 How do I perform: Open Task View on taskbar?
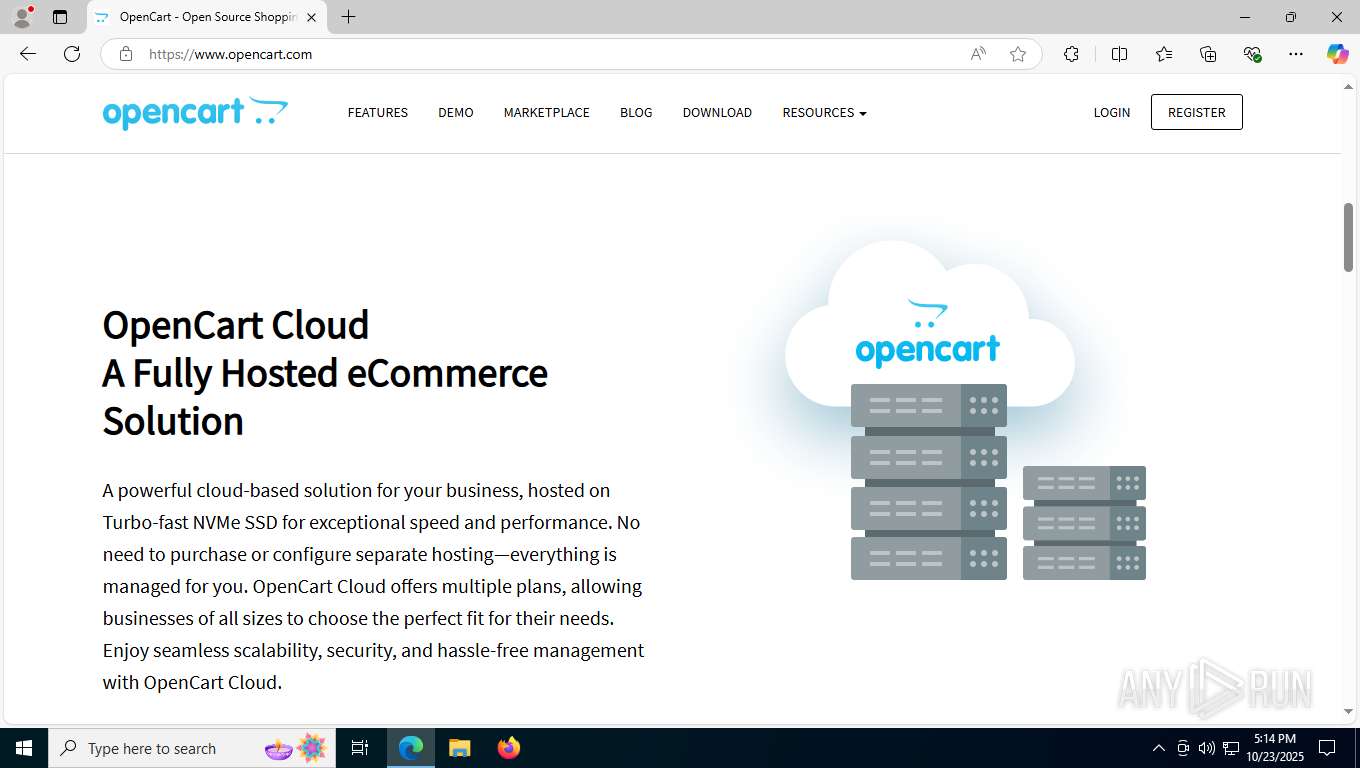coord(360,748)
